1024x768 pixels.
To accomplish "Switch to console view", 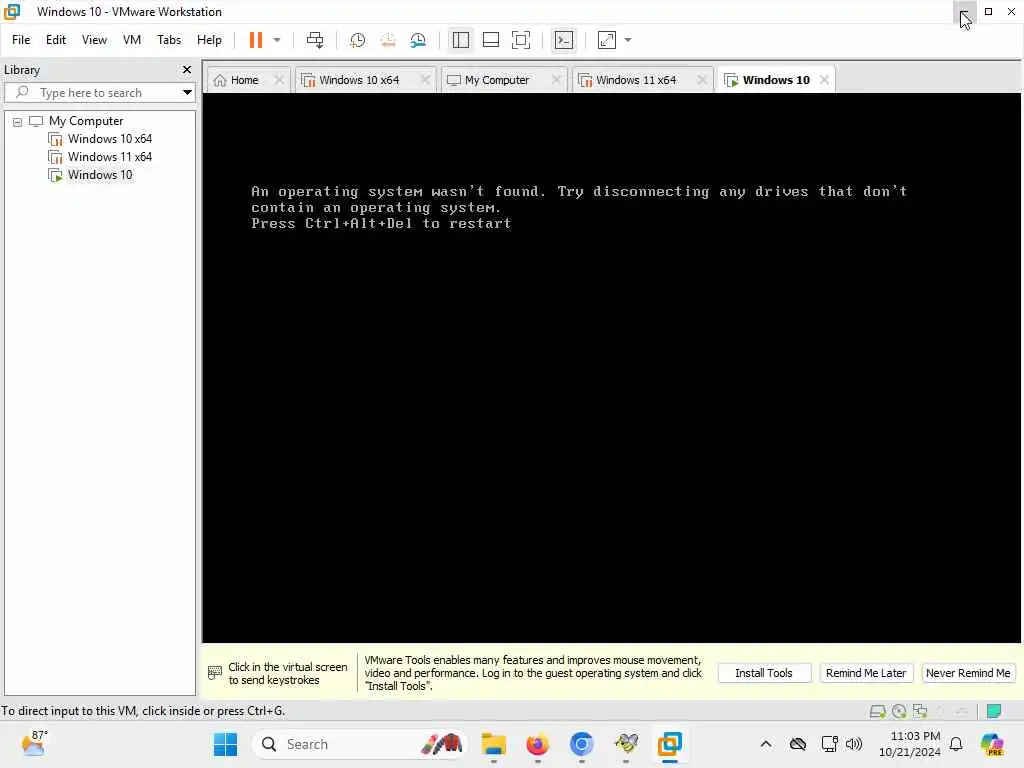I will [564, 40].
